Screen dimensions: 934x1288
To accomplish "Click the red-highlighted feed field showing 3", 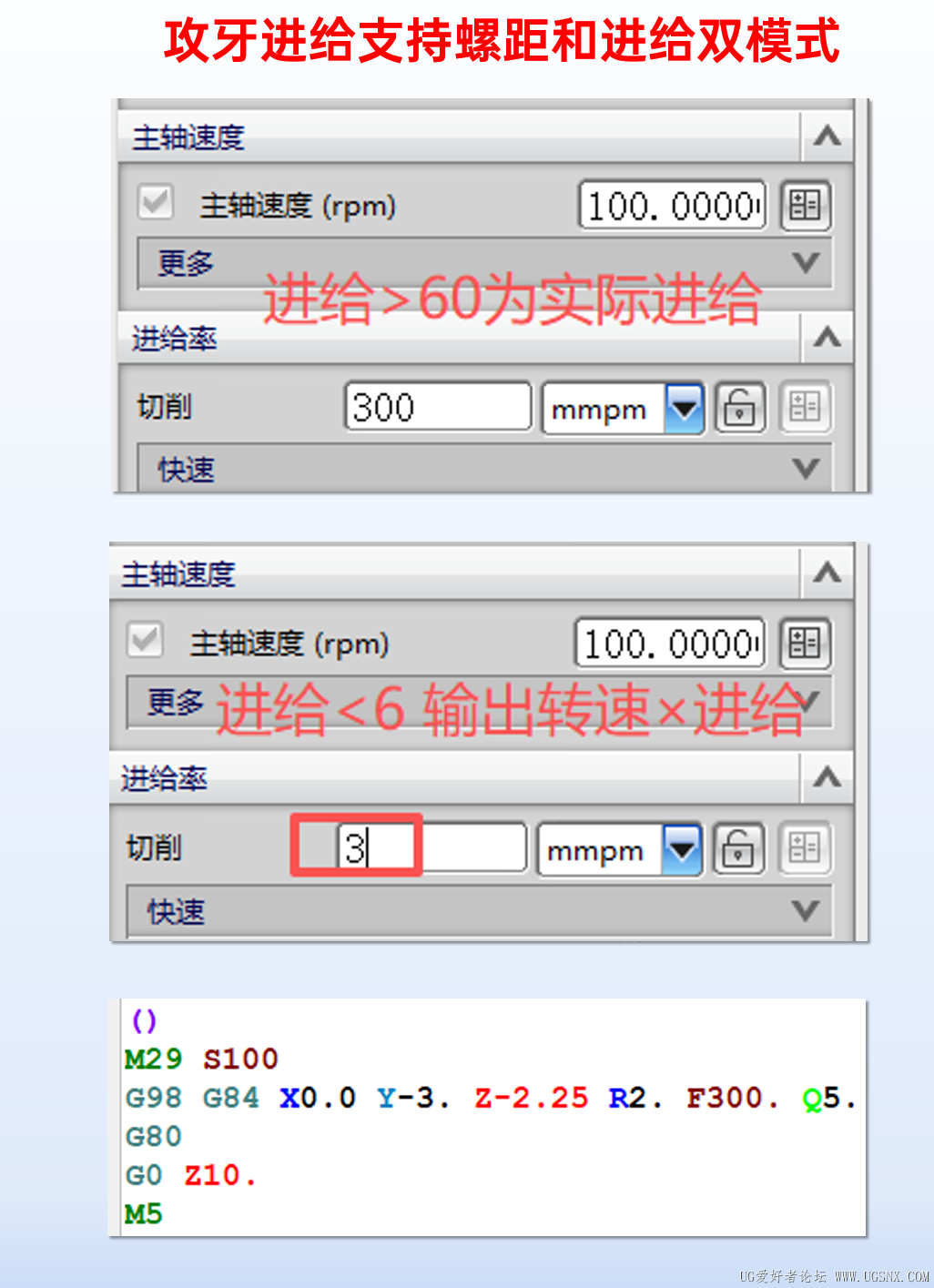I will pos(357,847).
